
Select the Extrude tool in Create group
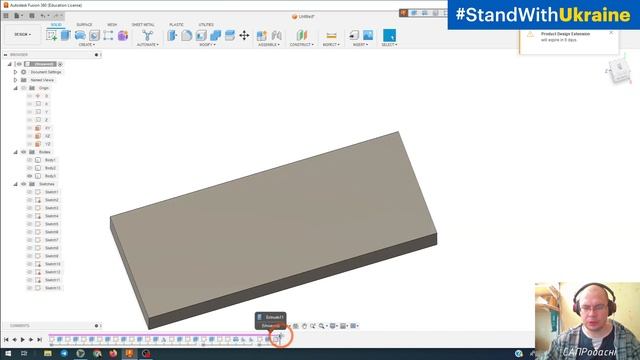click(66, 36)
